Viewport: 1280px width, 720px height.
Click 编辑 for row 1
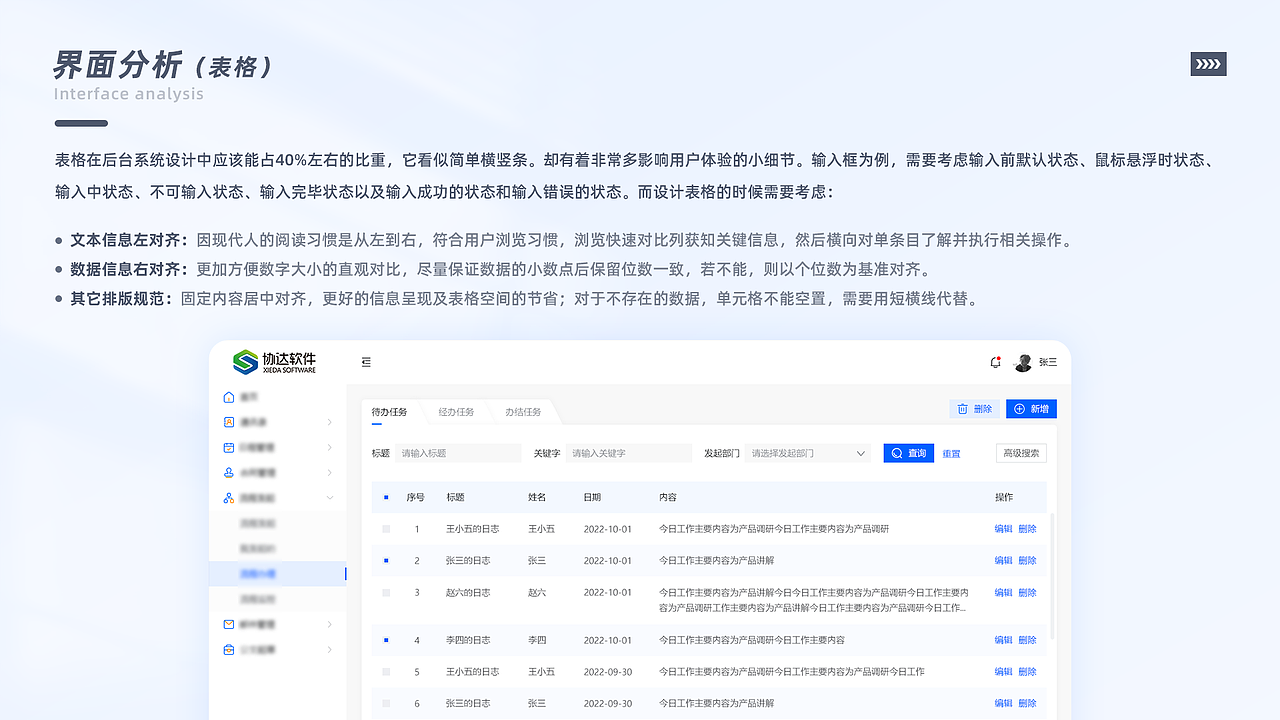1003,529
